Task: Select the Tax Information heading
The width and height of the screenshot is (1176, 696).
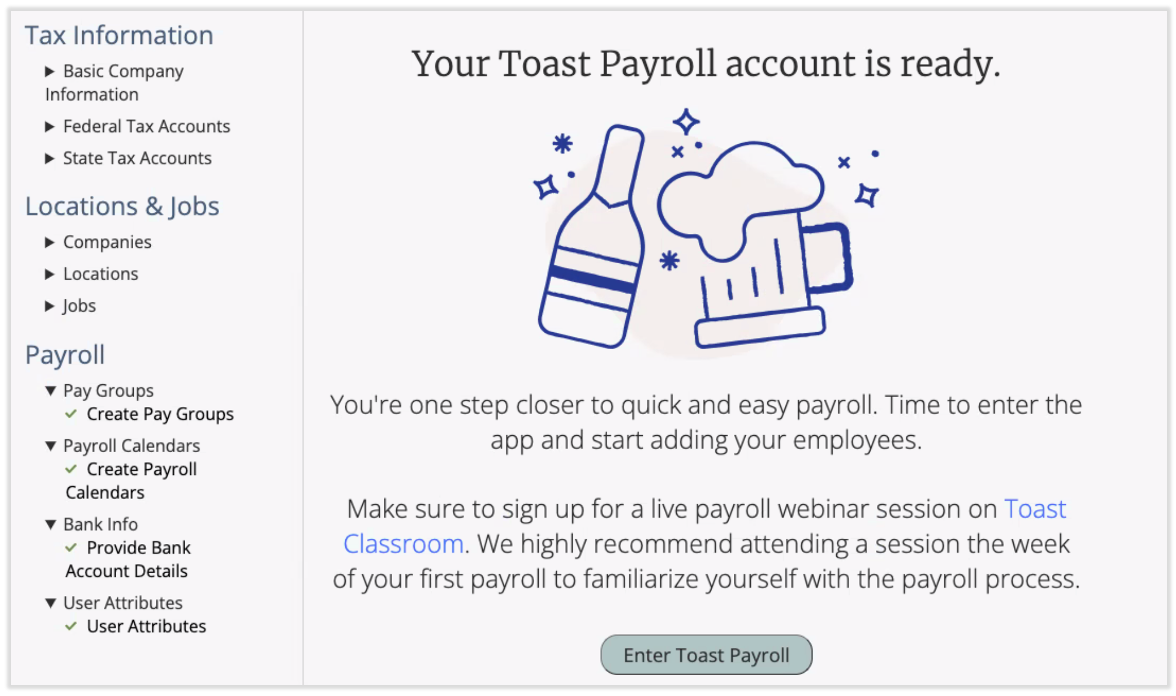Action: point(119,35)
